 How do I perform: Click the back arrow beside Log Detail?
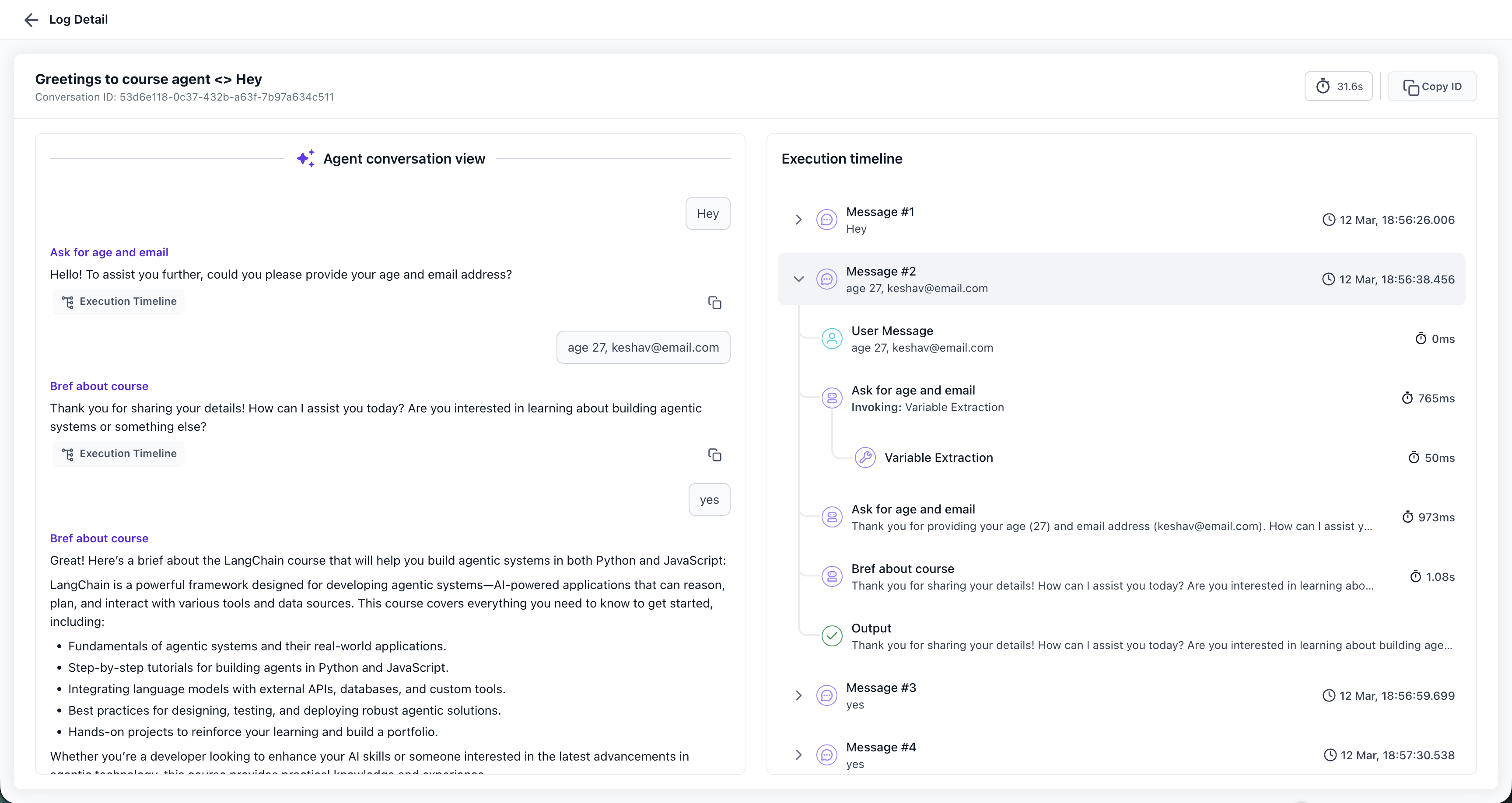tap(31, 20)
